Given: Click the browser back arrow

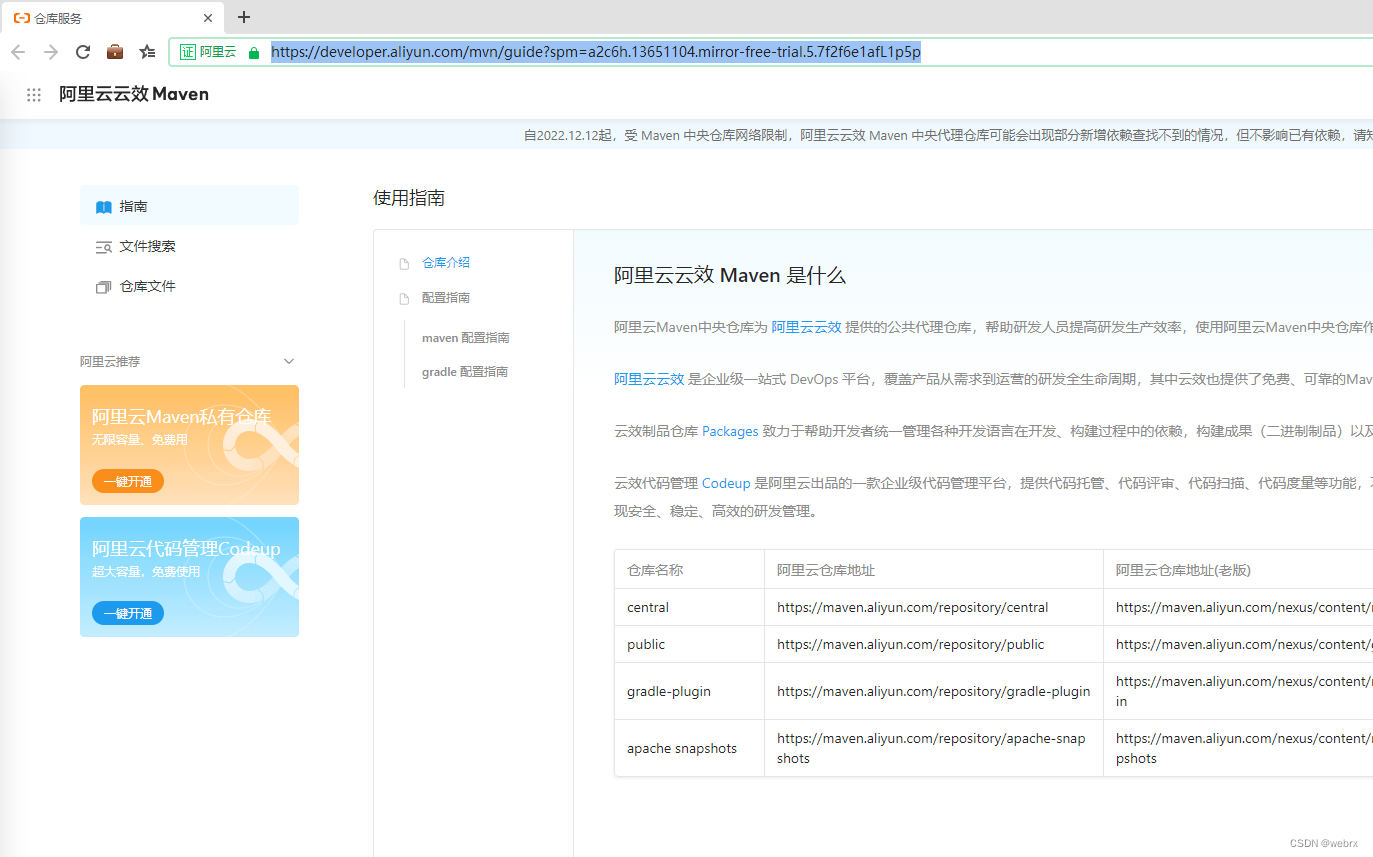Looking at the screenshot, I should (x=18, y=52).
